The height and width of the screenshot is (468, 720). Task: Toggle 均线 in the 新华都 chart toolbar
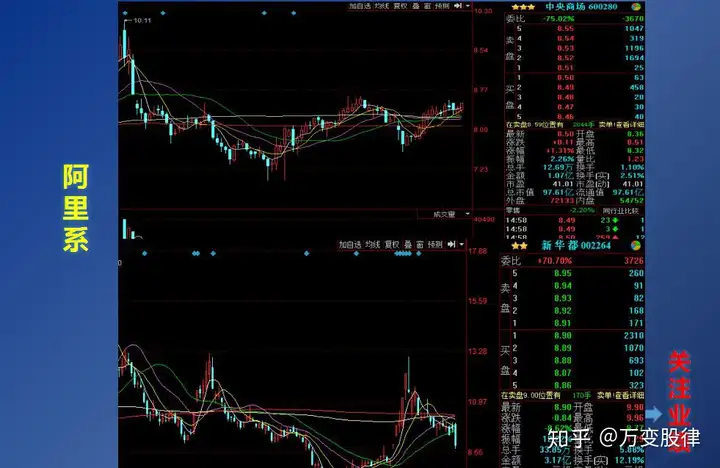[372, 245]
